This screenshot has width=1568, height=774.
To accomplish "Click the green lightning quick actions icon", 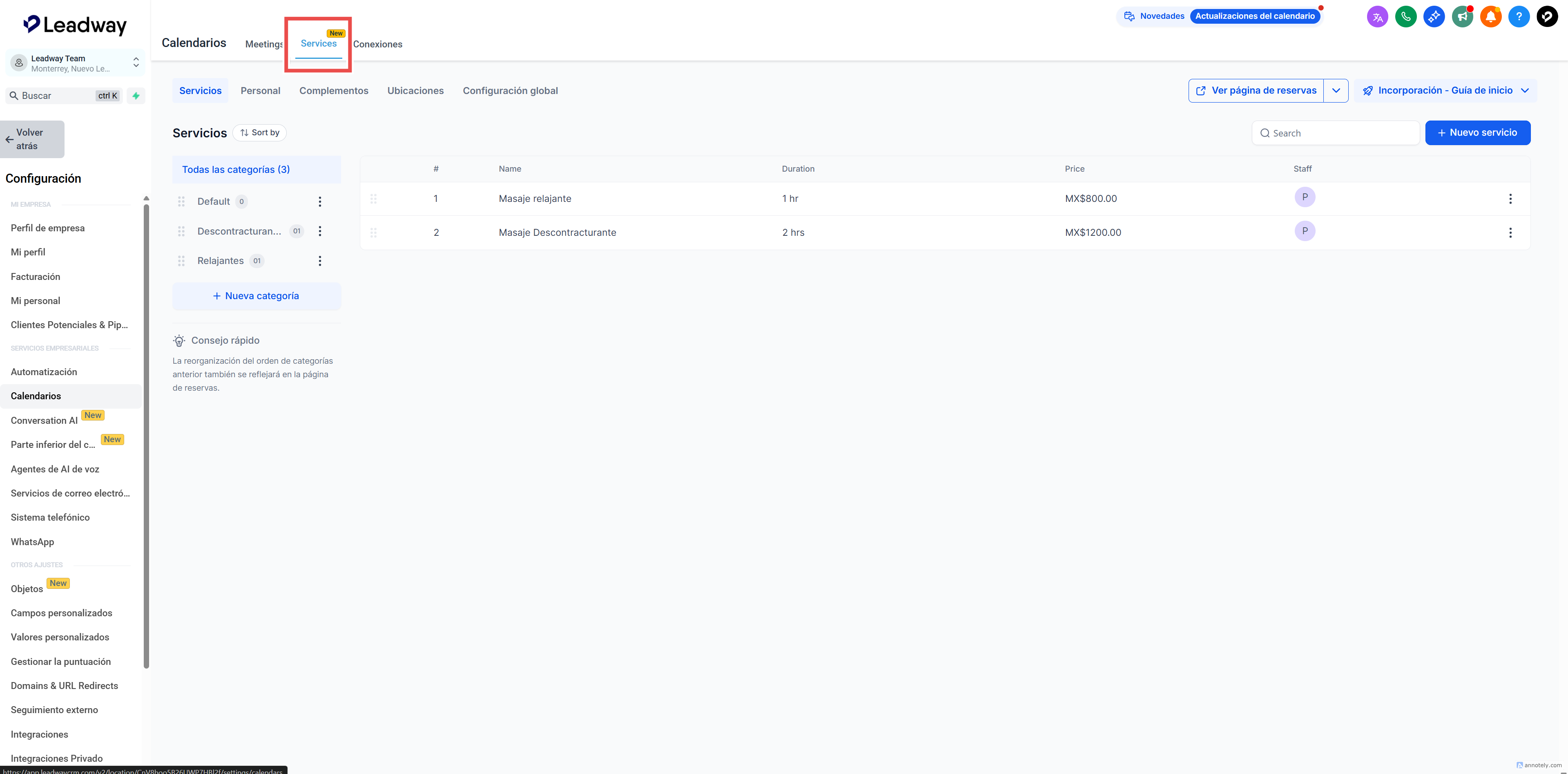I will tap(136, 96).
